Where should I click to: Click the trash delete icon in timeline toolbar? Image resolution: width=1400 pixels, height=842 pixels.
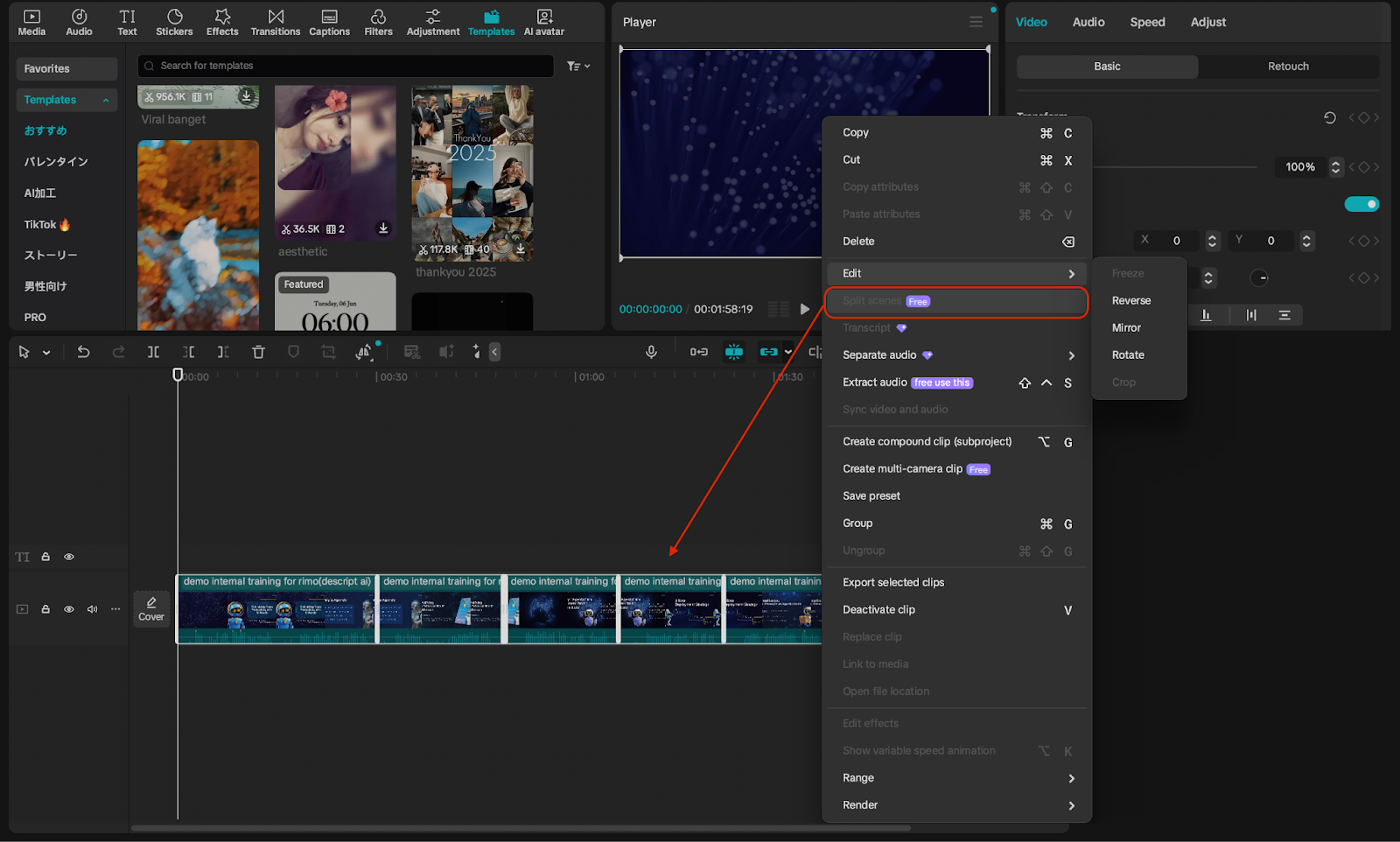[x=258, y=352]
